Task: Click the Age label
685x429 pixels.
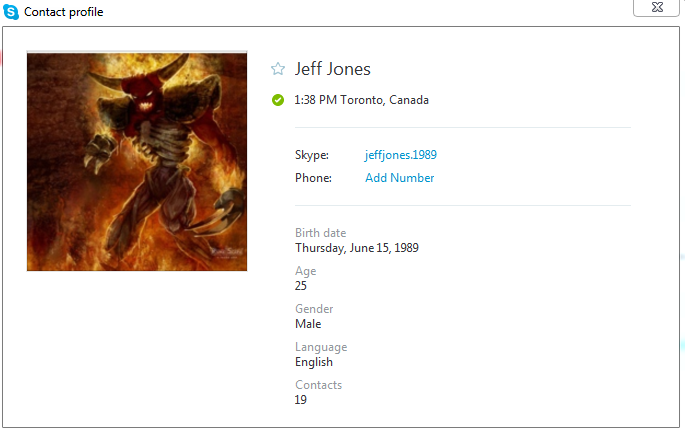Action: tap(305, 271)
